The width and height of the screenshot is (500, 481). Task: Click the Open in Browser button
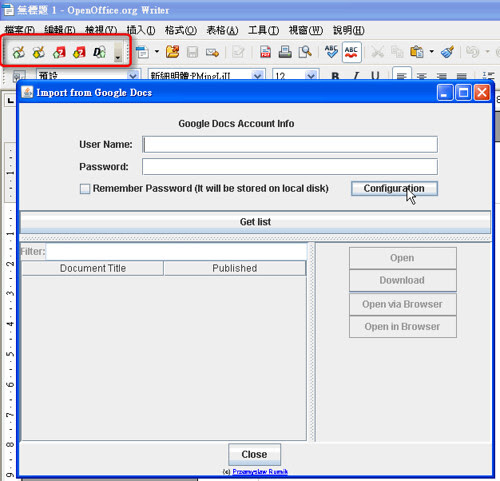tap(403, 327)
